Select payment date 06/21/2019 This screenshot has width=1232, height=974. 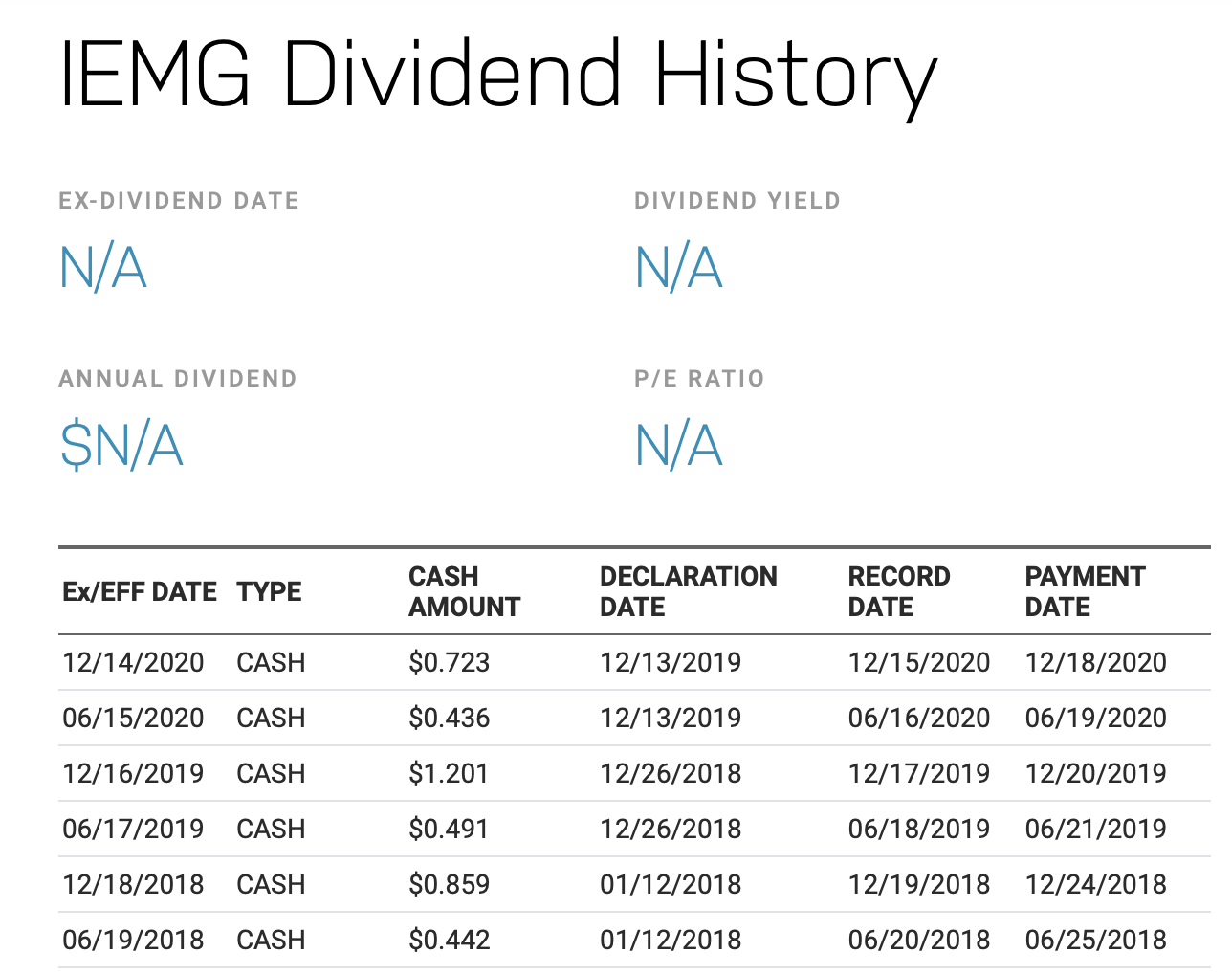[1095, 829]
